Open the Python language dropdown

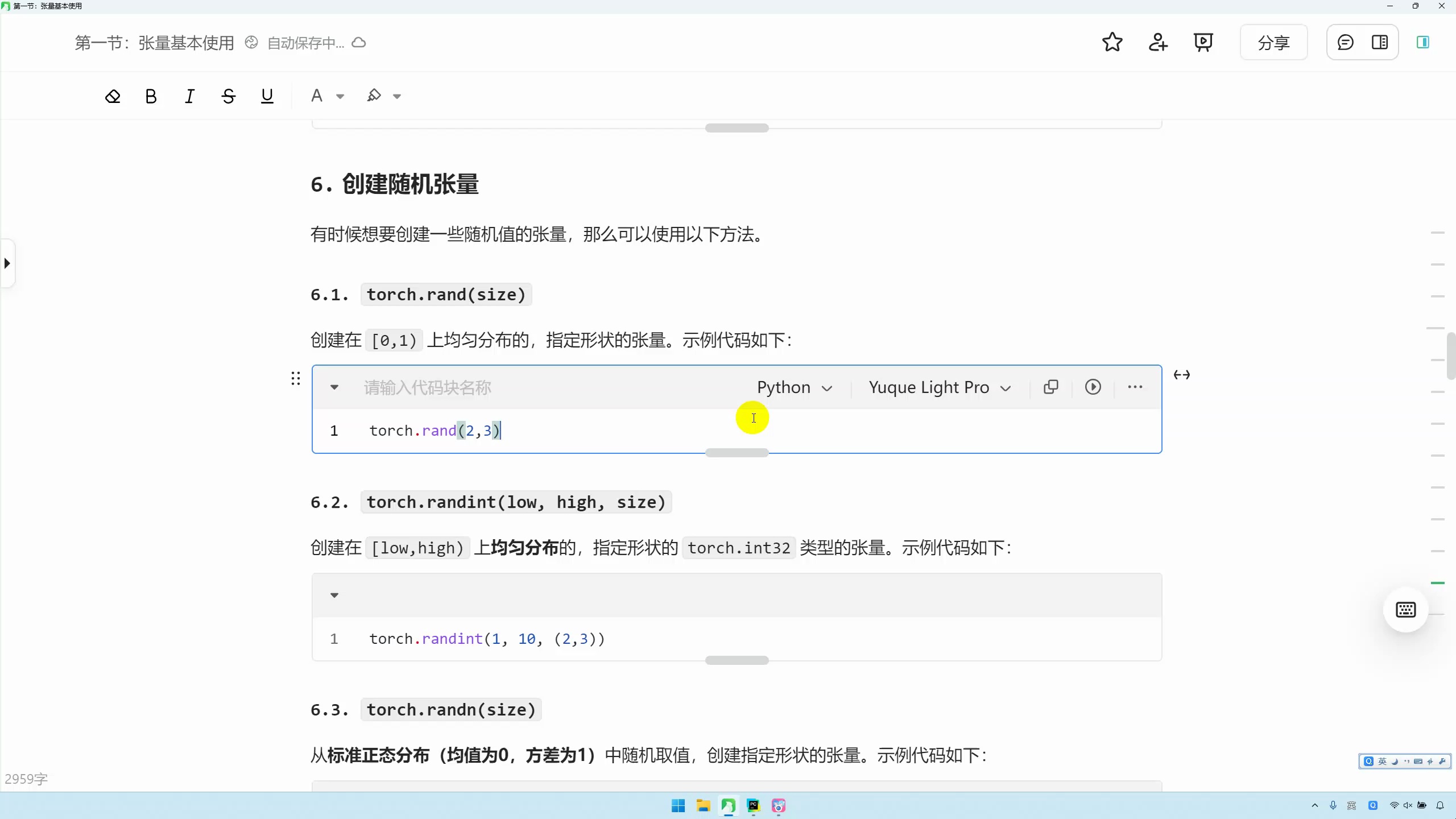point(793,387)
